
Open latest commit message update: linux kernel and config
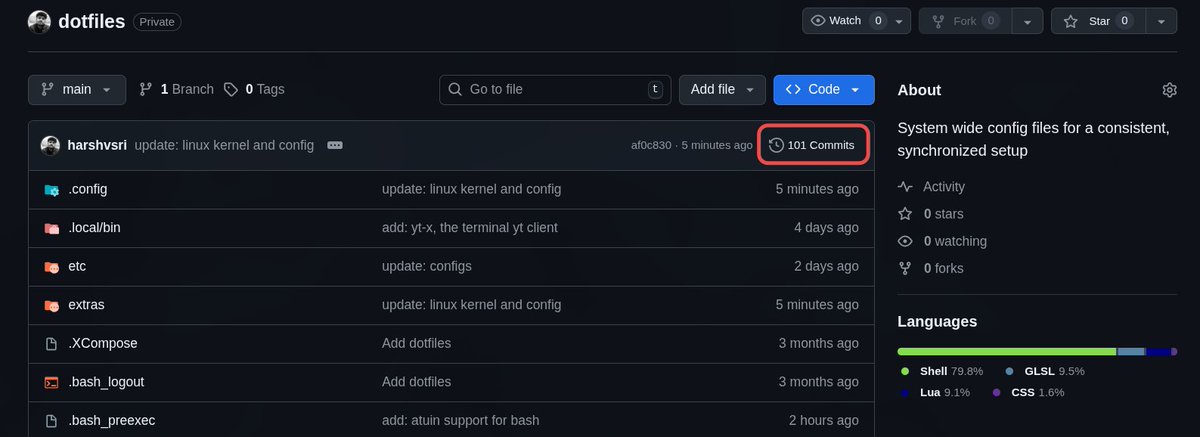click(224, 145)
